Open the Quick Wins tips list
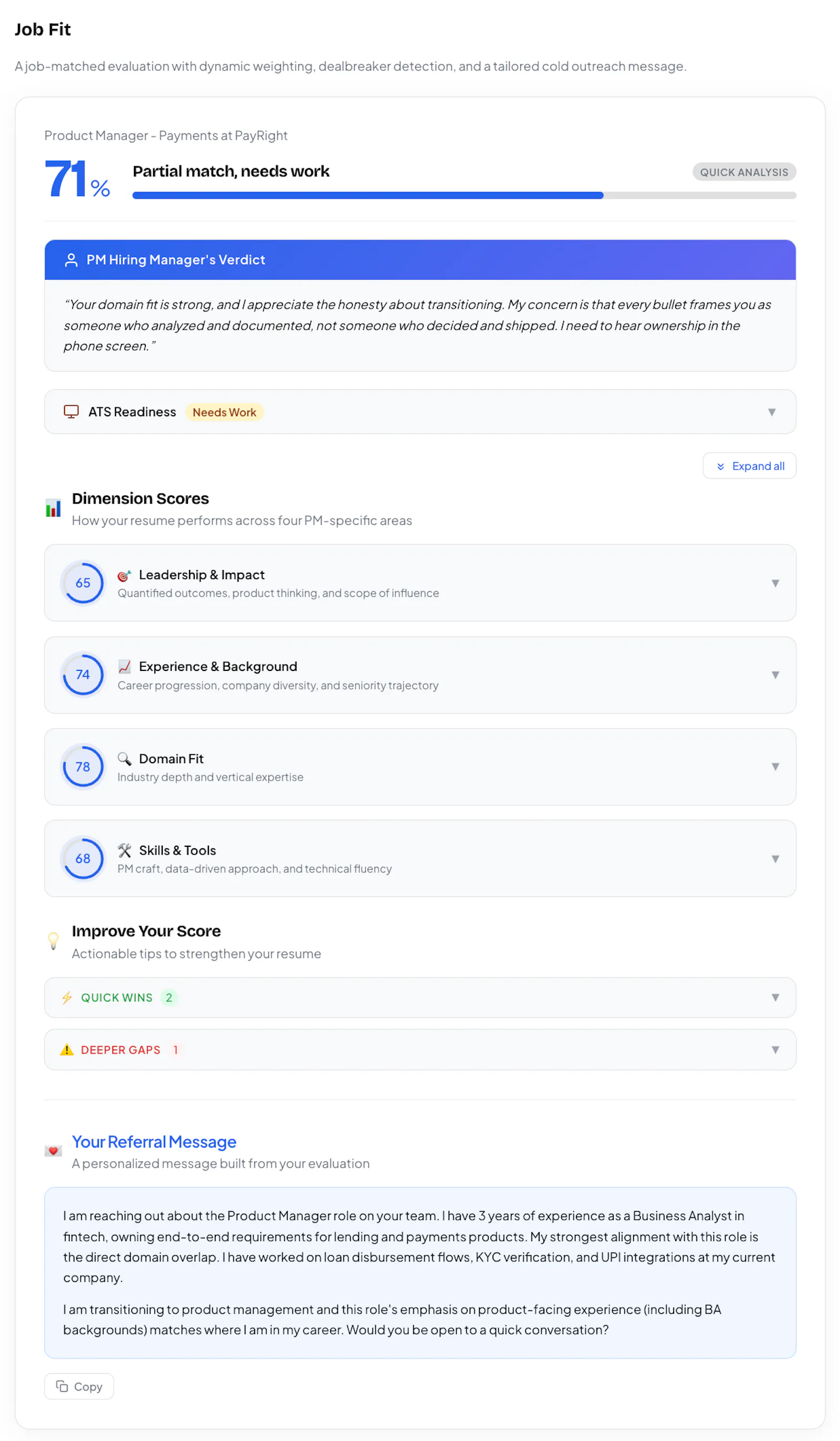Screen dimensions: 840x1441 pos(419,997)
